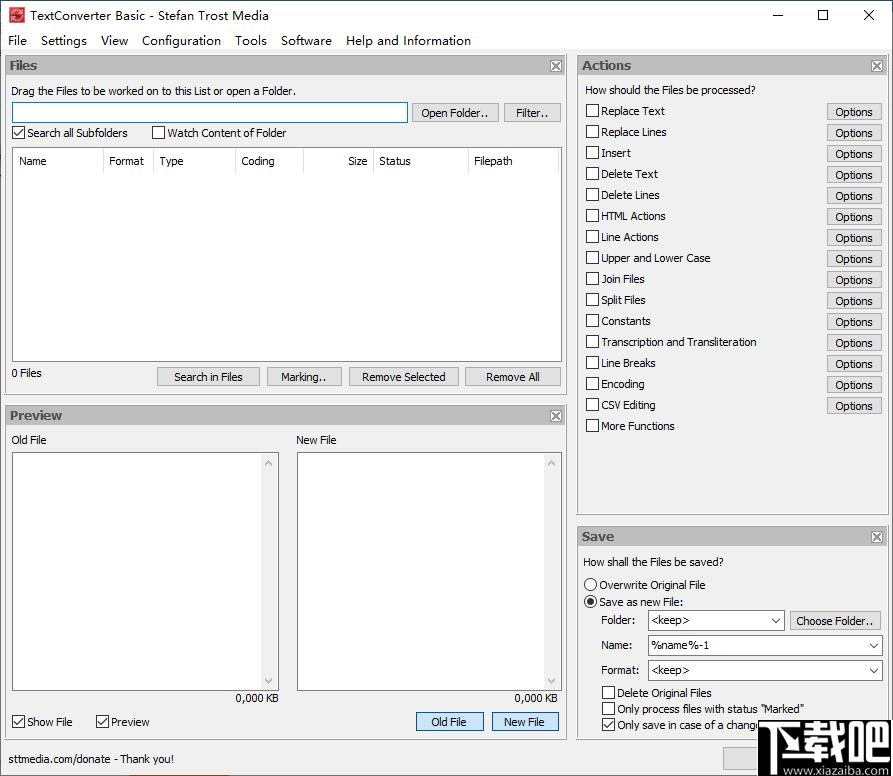Click Remove Selected button
Image resolution: width=893 pixels, height=776 pixels.
coord(403,377)
